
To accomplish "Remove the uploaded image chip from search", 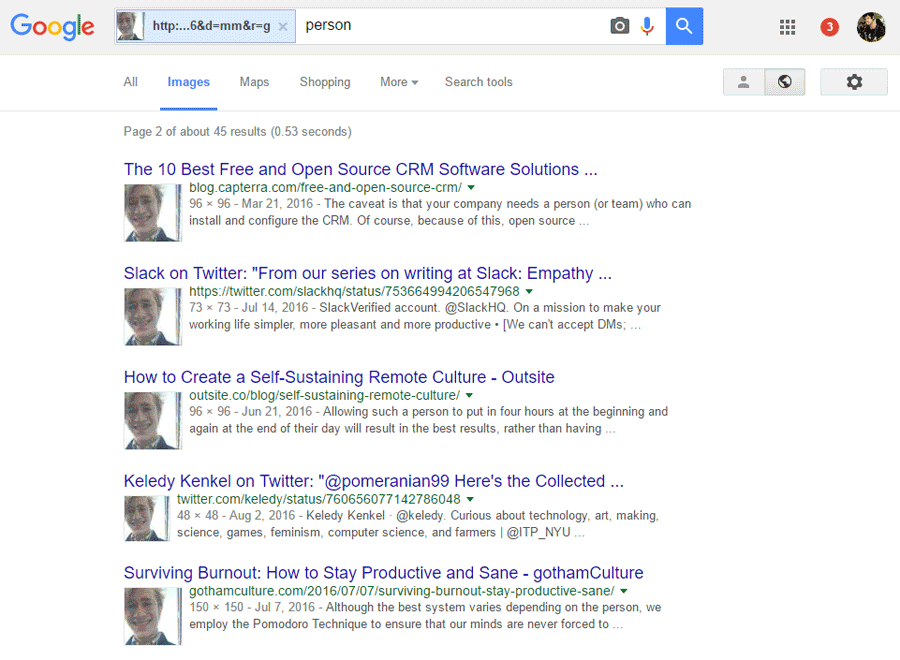I will [283, 26].
